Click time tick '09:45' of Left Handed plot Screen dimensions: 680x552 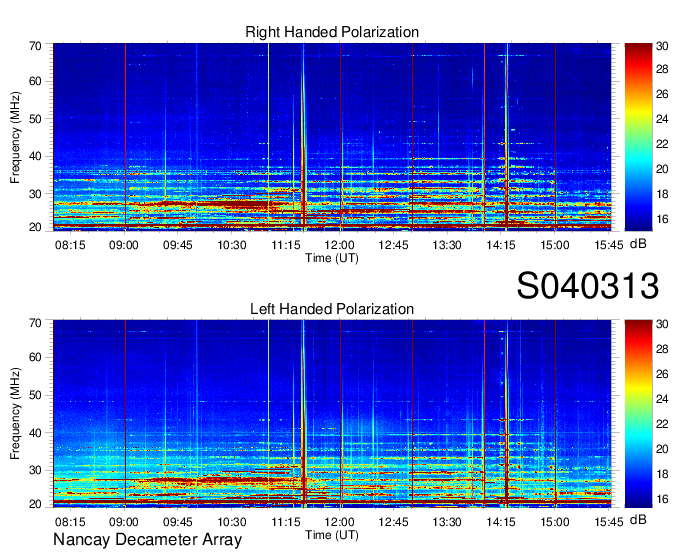coord(177,522)
